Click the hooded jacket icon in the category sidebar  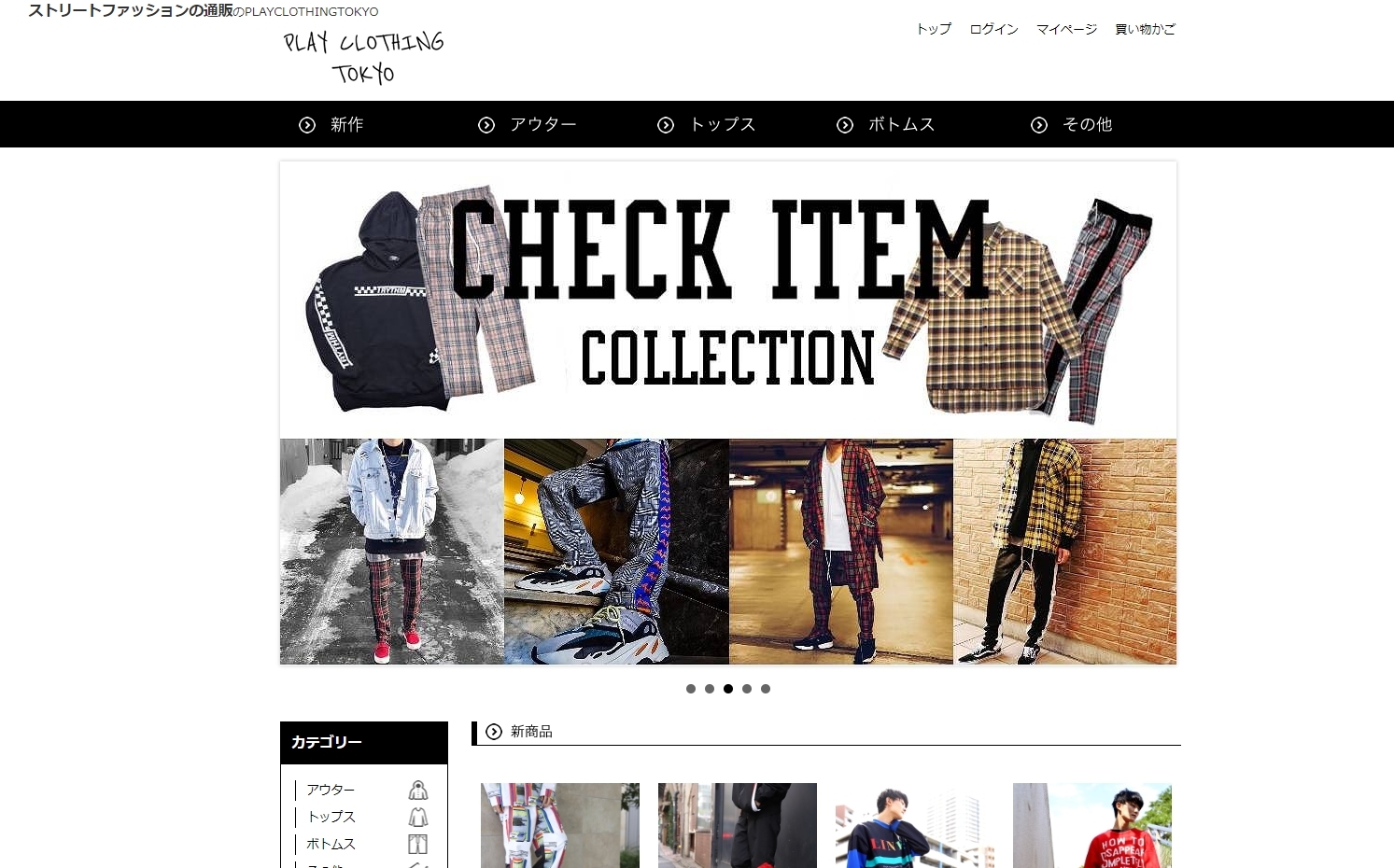pos(418,791)
